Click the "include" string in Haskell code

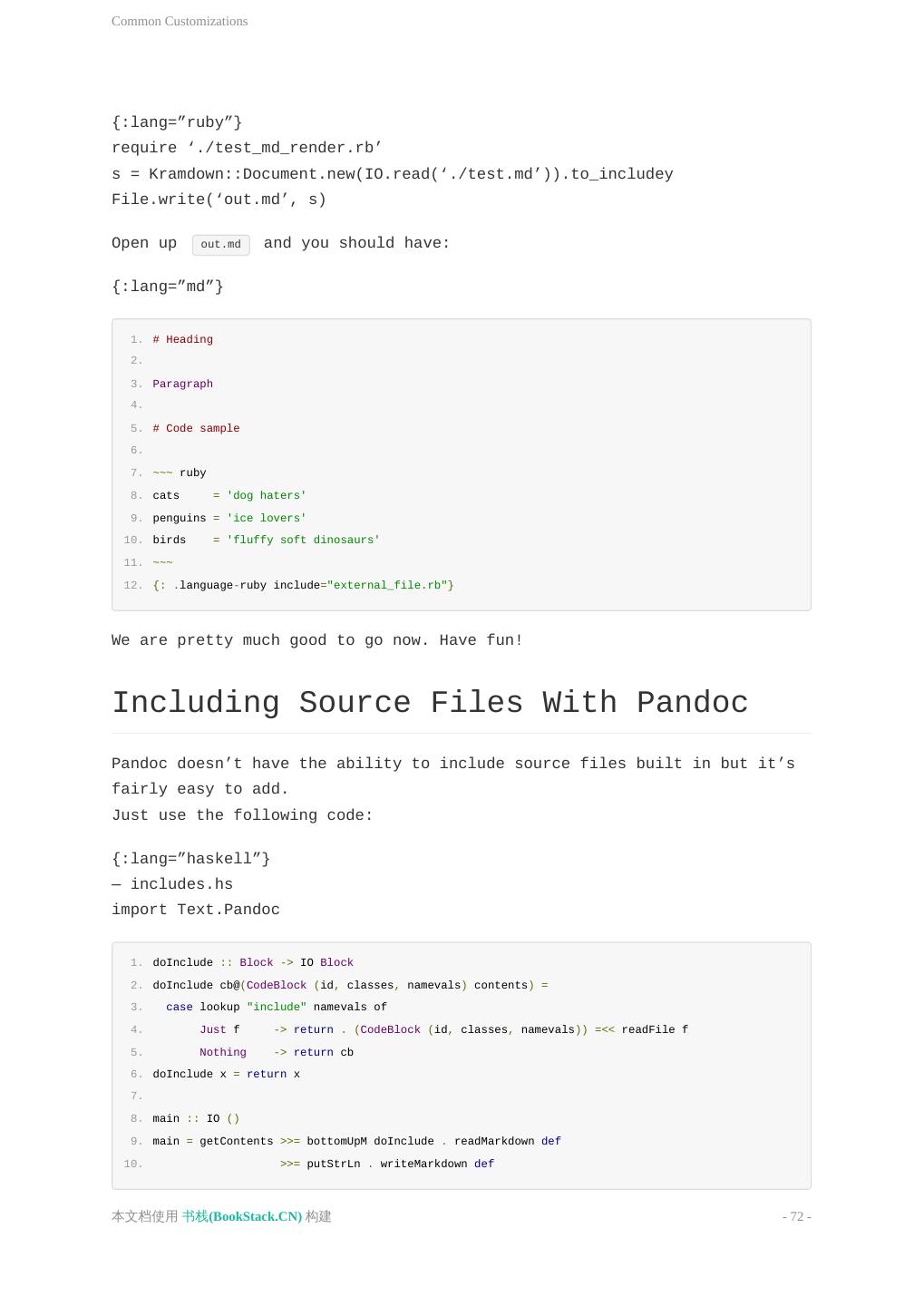click(x=277, y=1007)
